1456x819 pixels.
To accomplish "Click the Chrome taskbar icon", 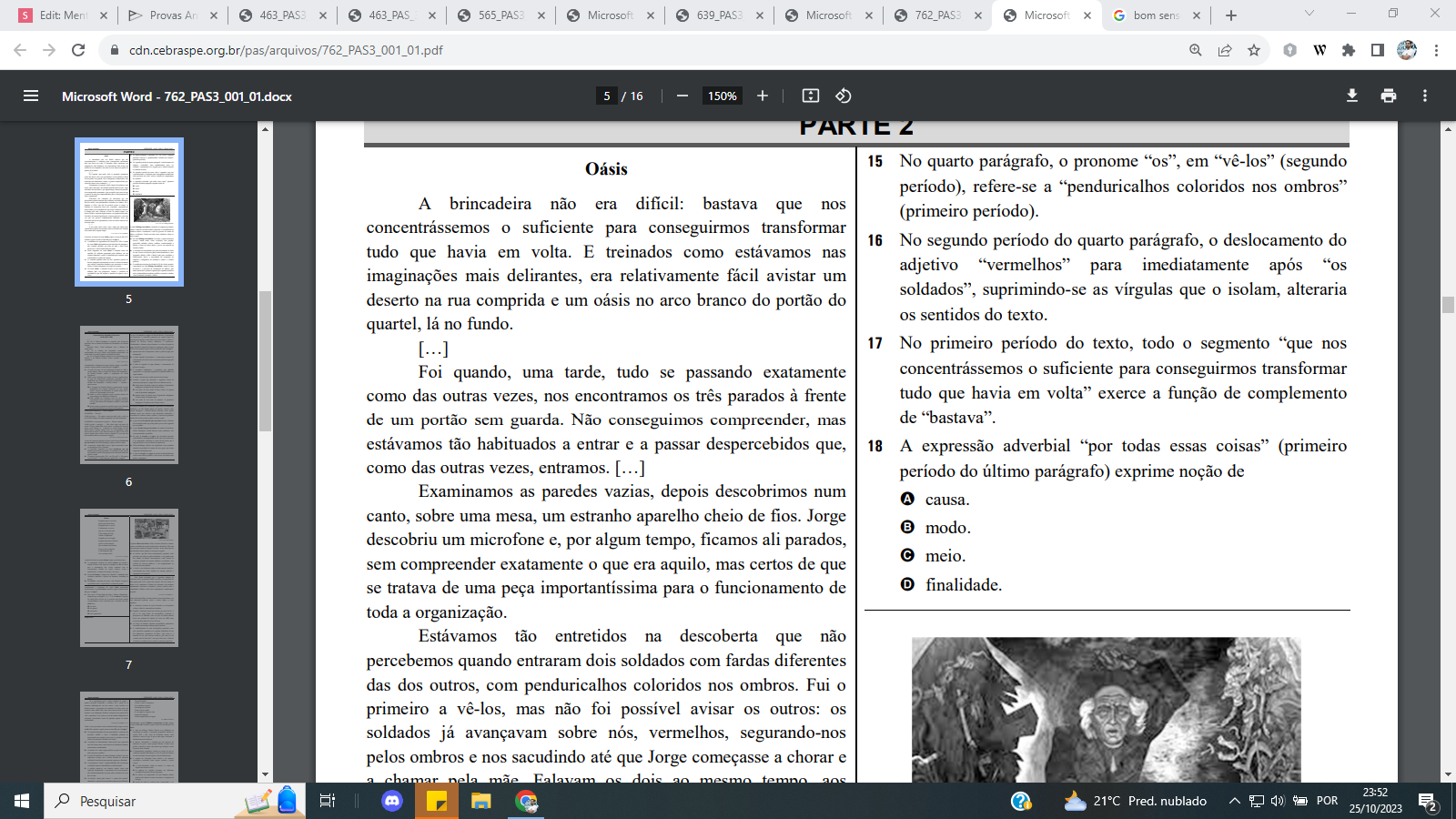I will (526, 801).
